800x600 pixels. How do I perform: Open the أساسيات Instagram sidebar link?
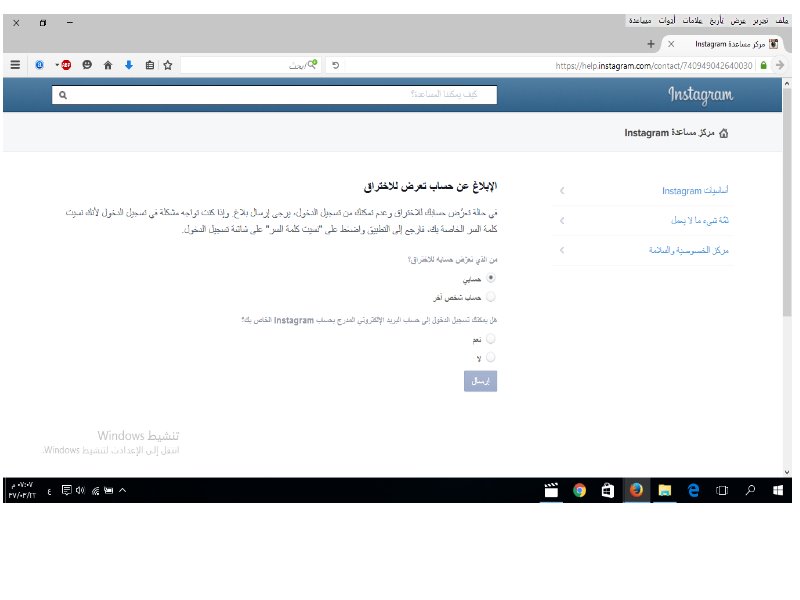pyautogui.click(x=695, y=190)
